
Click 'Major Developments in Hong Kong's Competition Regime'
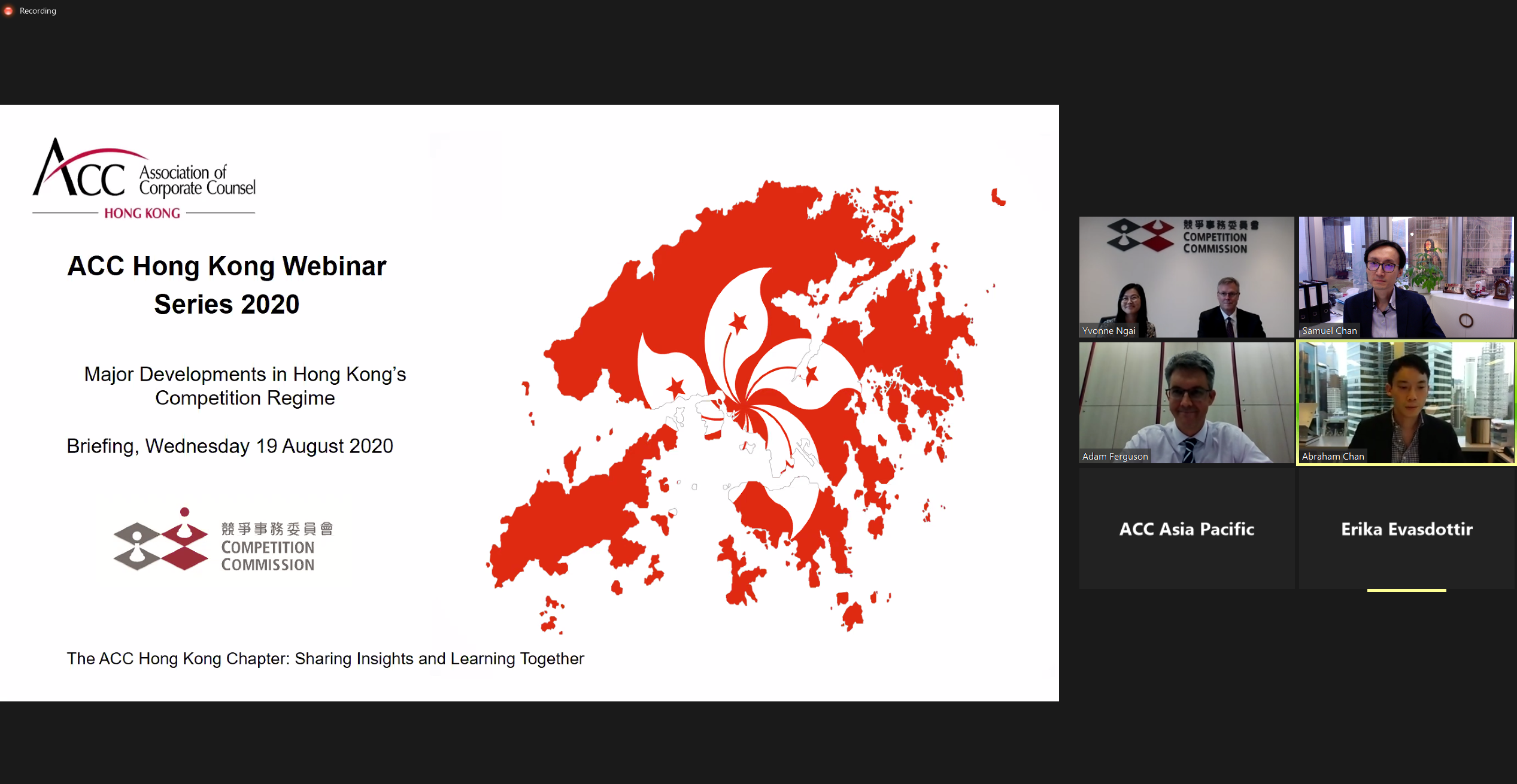tap(245, 386)
